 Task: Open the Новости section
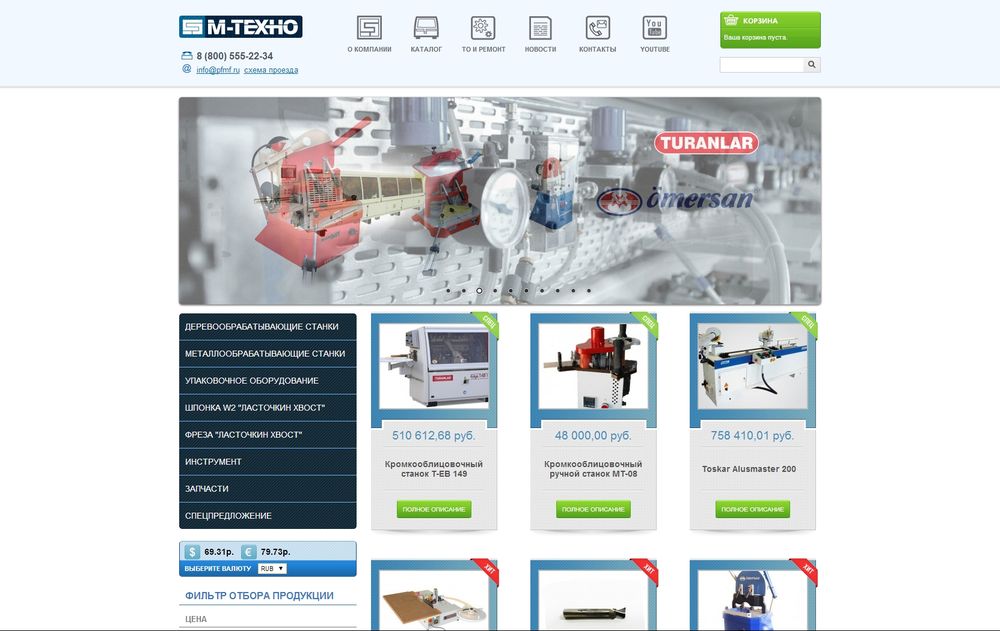540,34
